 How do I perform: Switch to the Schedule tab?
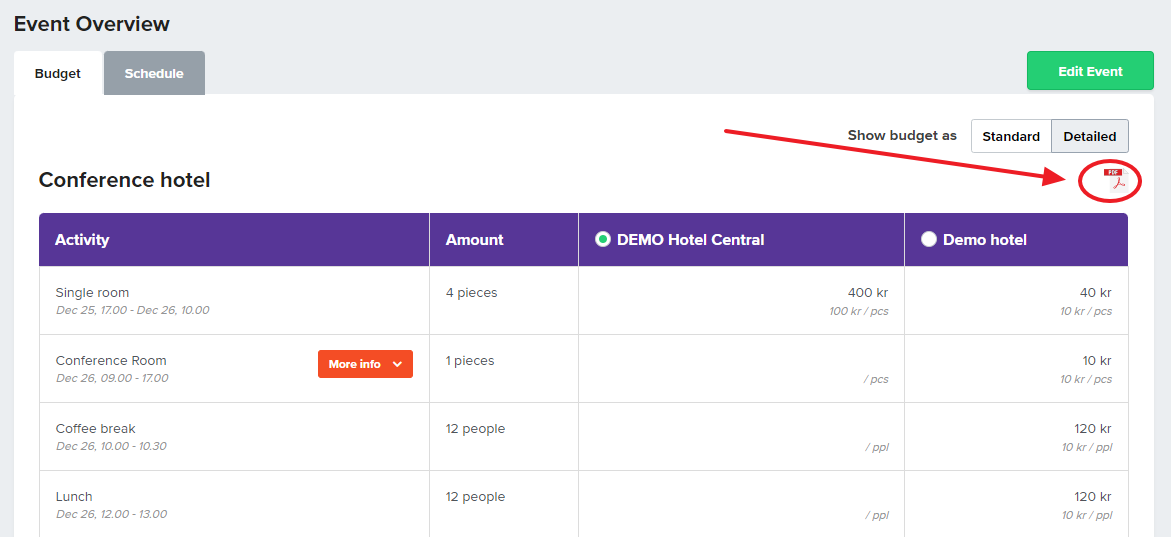[154, 73]
